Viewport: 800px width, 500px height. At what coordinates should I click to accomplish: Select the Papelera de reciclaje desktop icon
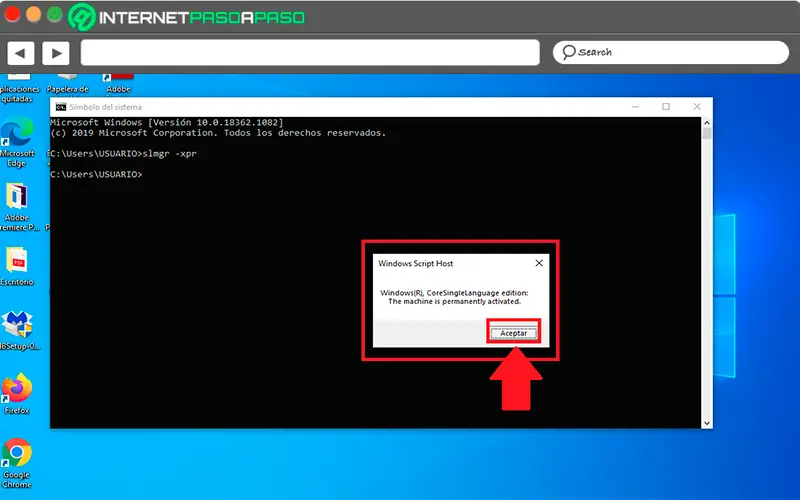pyautogui.click(x=67, y=85)
